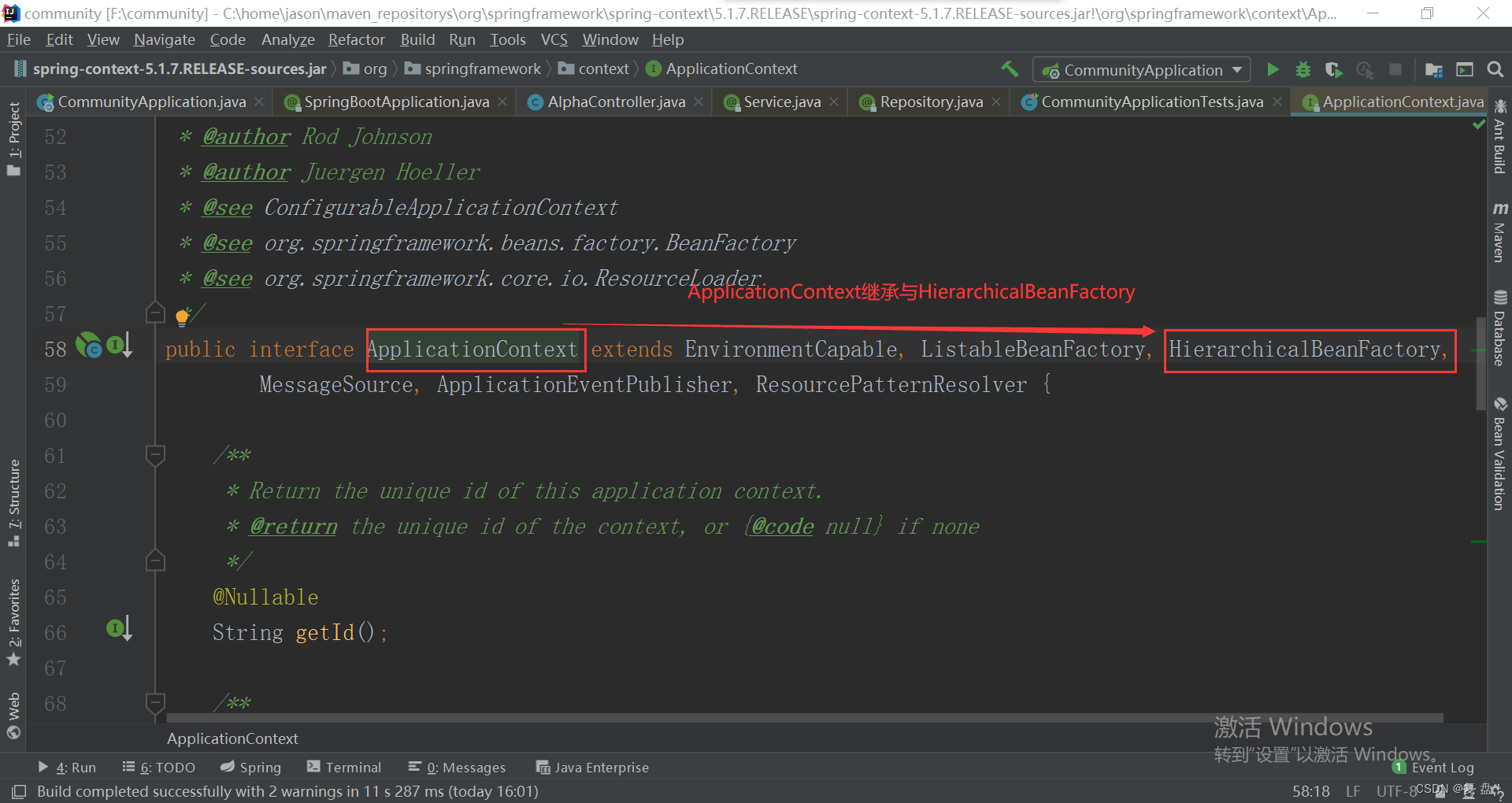The height and width of the screenshot is (803, 1512).
Task: Switch to the SpringBootApplication.java tab
Action: click(x=396, y=102)
